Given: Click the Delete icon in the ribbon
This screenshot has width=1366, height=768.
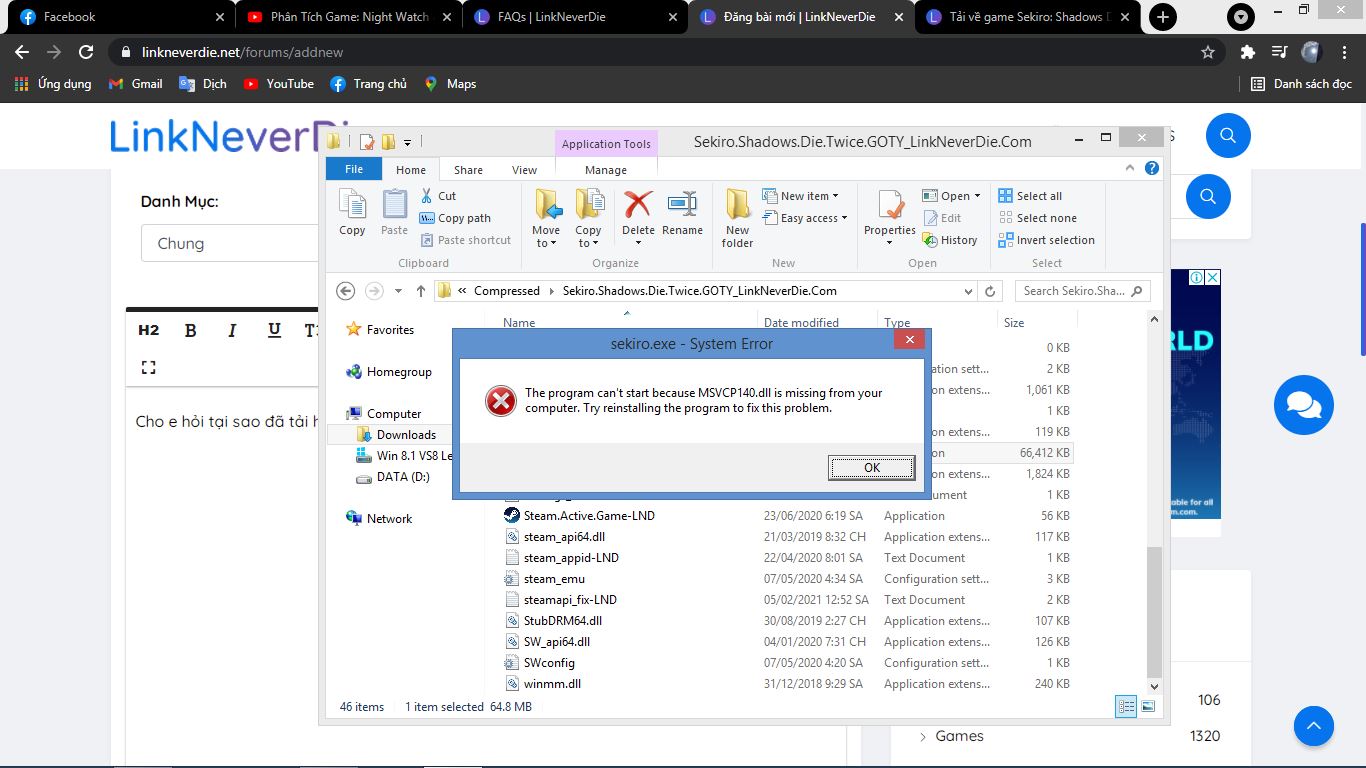Looking at the screenshot, I should pos(638,206).
